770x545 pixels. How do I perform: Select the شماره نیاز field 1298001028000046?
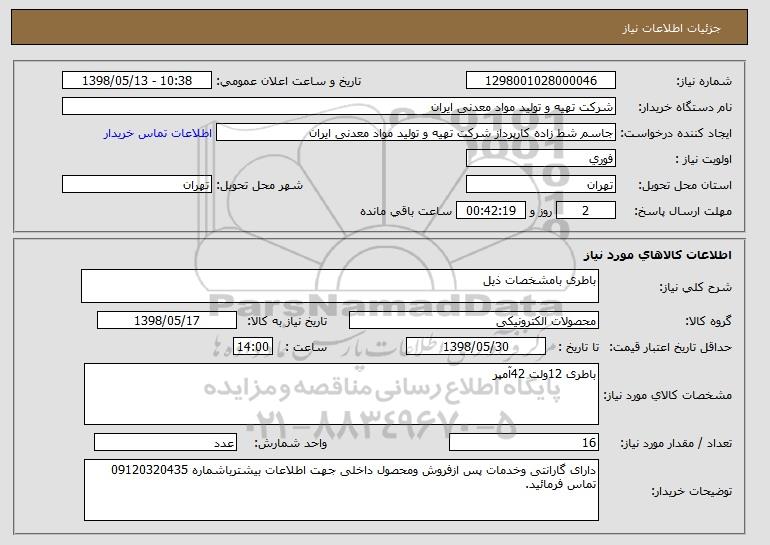point(541,81)
